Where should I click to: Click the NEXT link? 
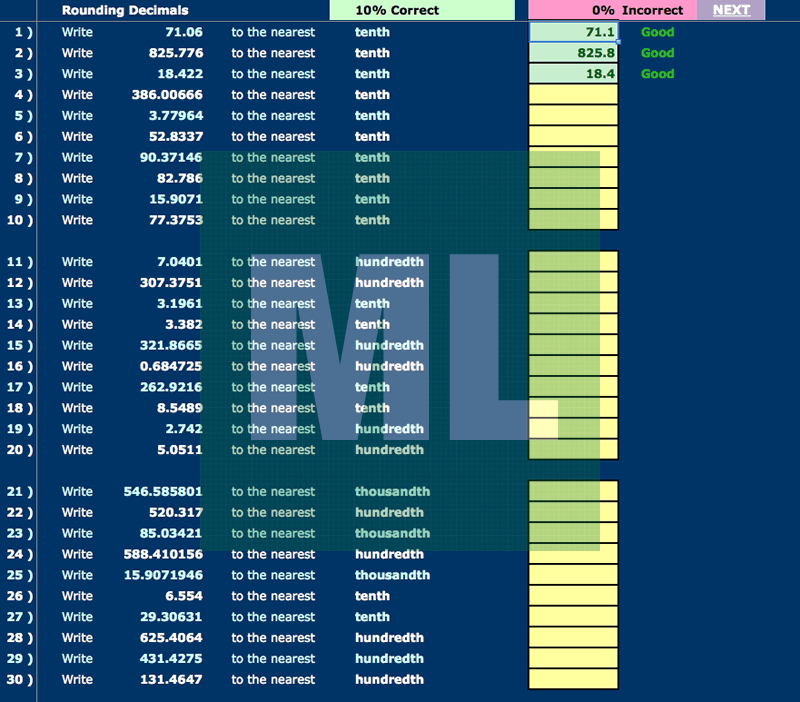pos(731,10)
